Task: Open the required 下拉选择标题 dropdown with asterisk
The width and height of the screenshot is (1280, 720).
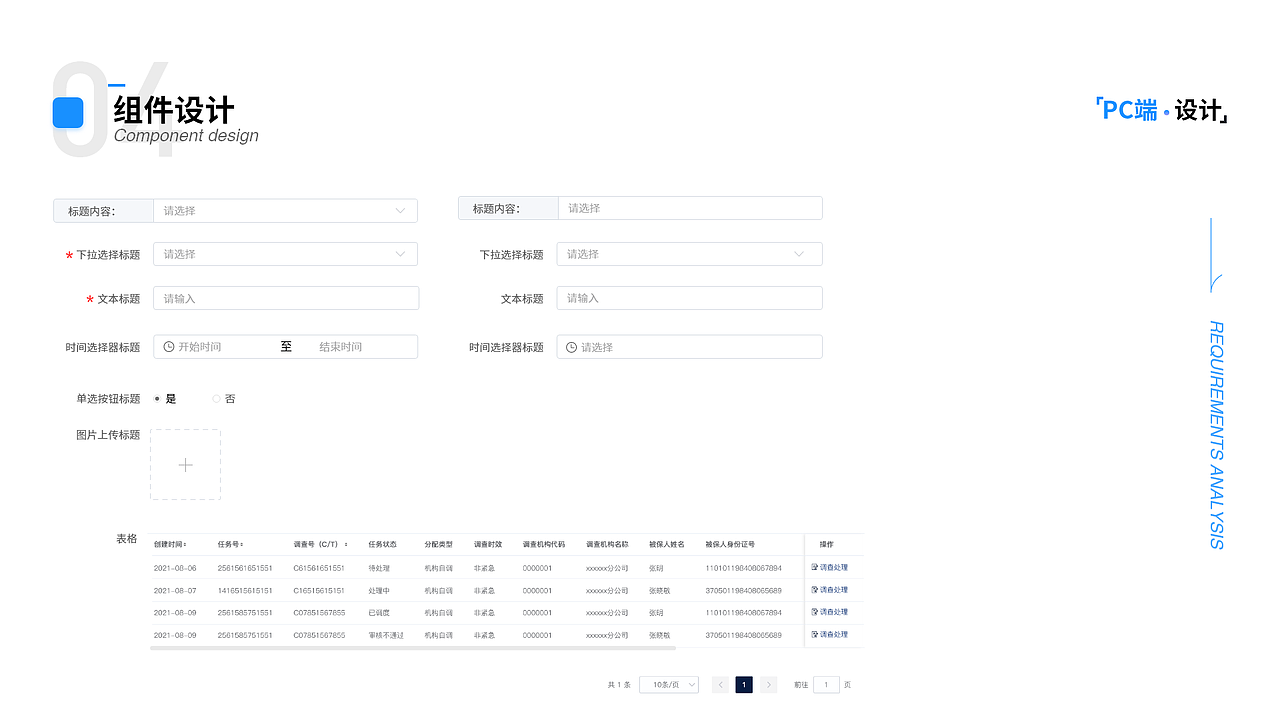Action: coord(285,254)
